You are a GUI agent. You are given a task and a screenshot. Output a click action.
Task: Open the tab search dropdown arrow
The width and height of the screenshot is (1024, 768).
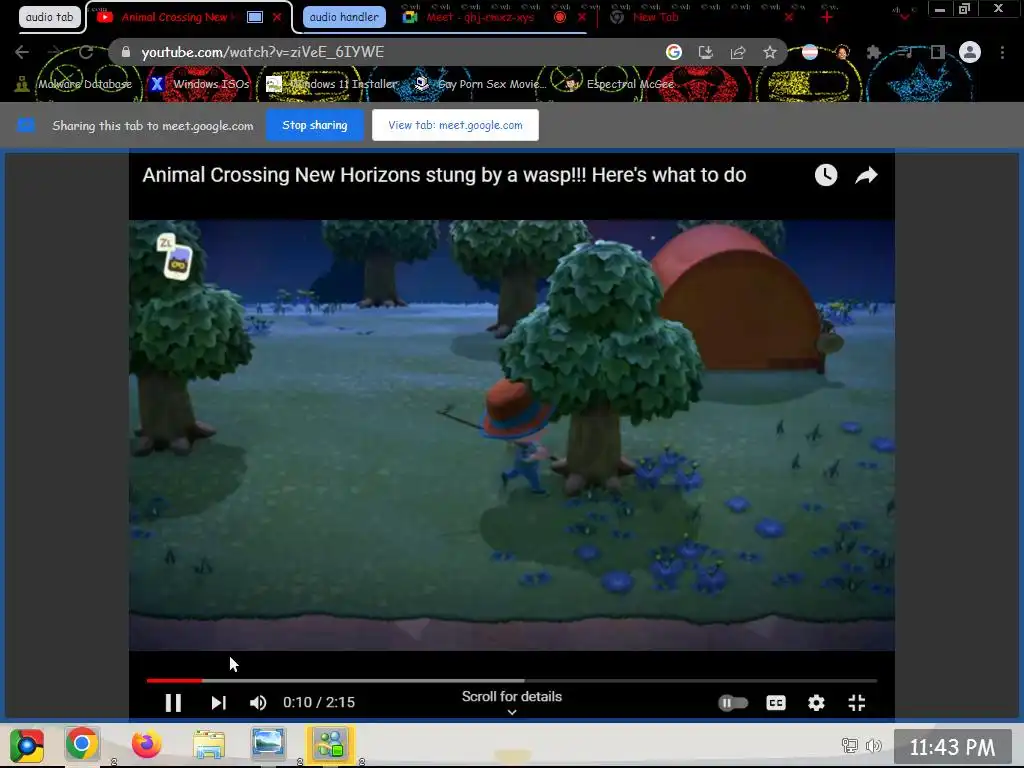[x=904, y=17]
